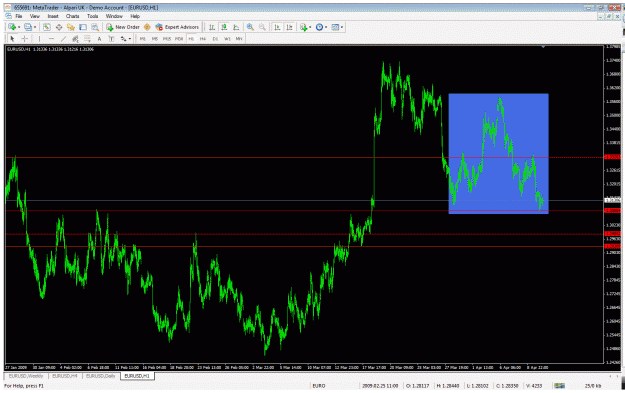Select the EURUSD,H1 chart tab

pos(137,376)
